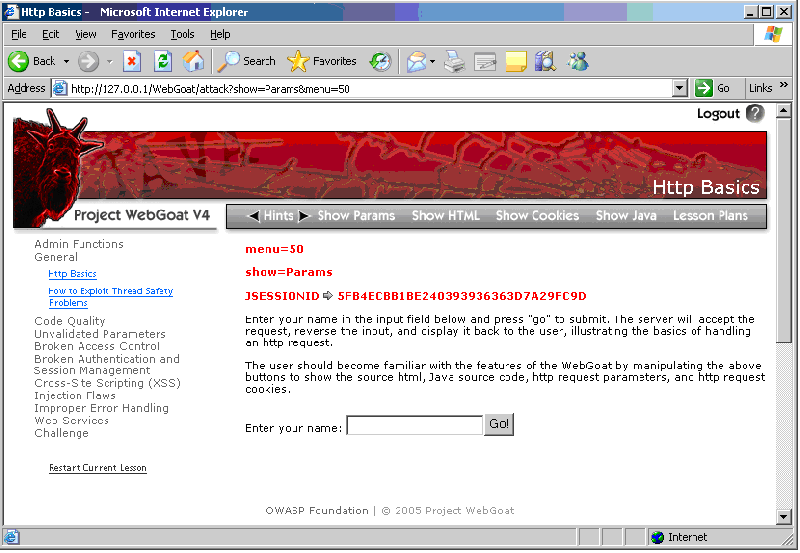This screenshot has width=800, height=553.
Task: Expand Cross-Site Scripting (XSS) category
Action: [x=108, y=383]
